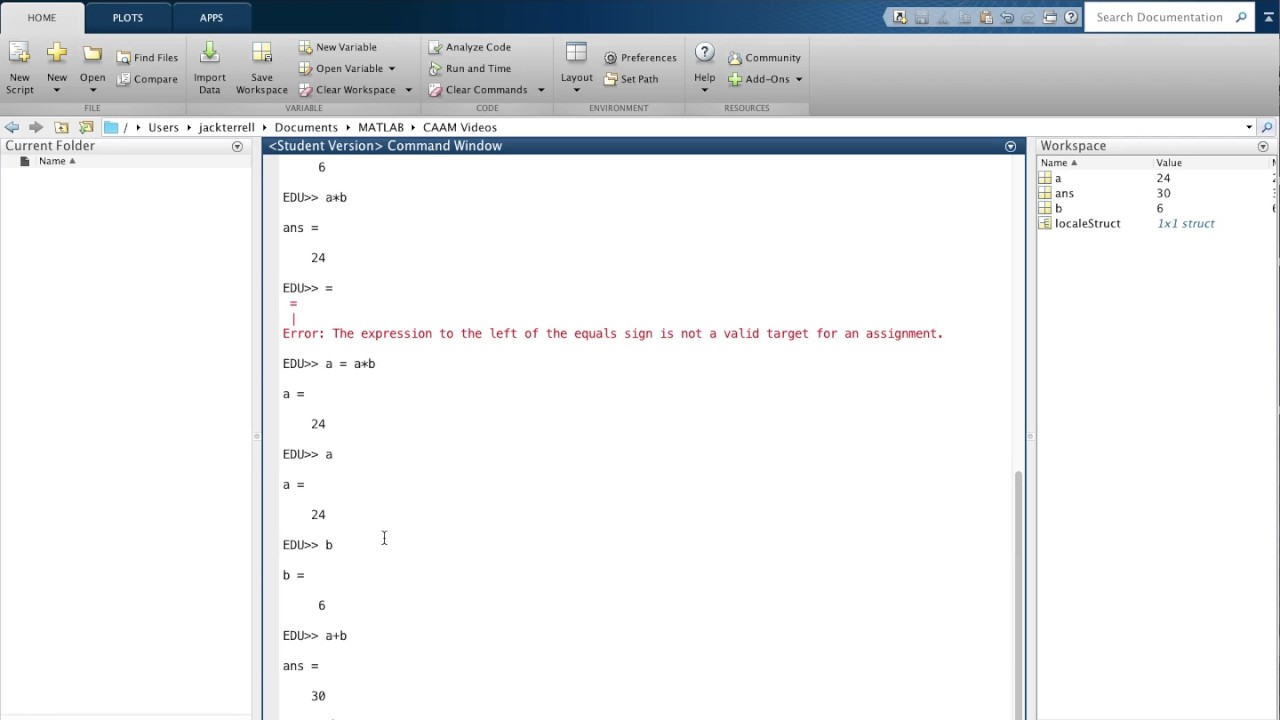Click the browse for folder icon
Screen dimensions: 1280x720
[86, 127]
